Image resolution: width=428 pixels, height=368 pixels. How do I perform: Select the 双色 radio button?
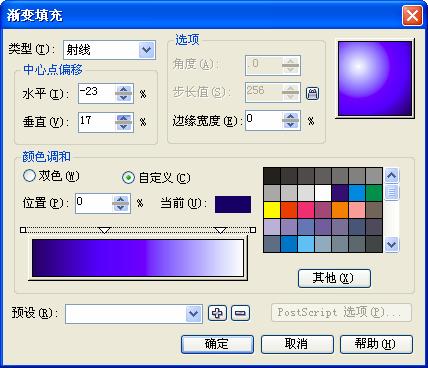(x=29, y=175)
